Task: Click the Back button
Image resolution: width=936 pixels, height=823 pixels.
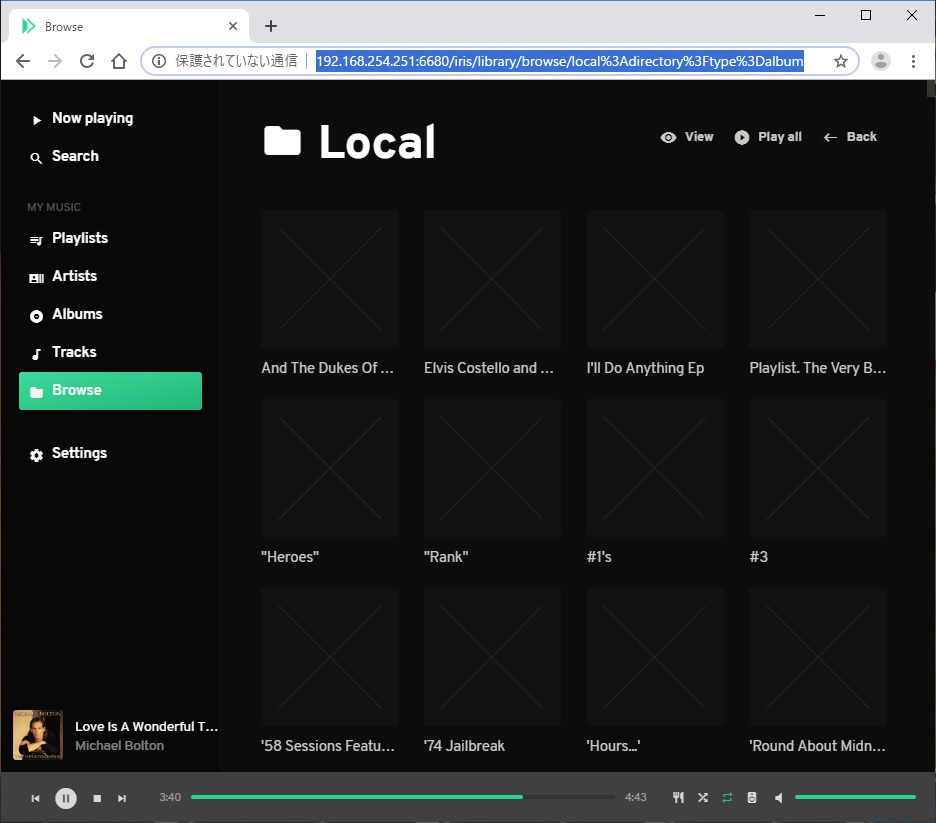Action: 849,137
